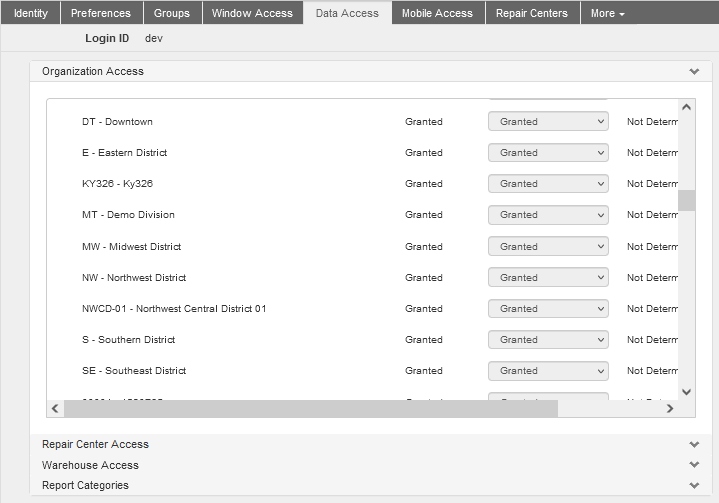This screenshot has width=719, height=503.
Task: Click the horizontal scrollbar thumb
Action: 311,408
